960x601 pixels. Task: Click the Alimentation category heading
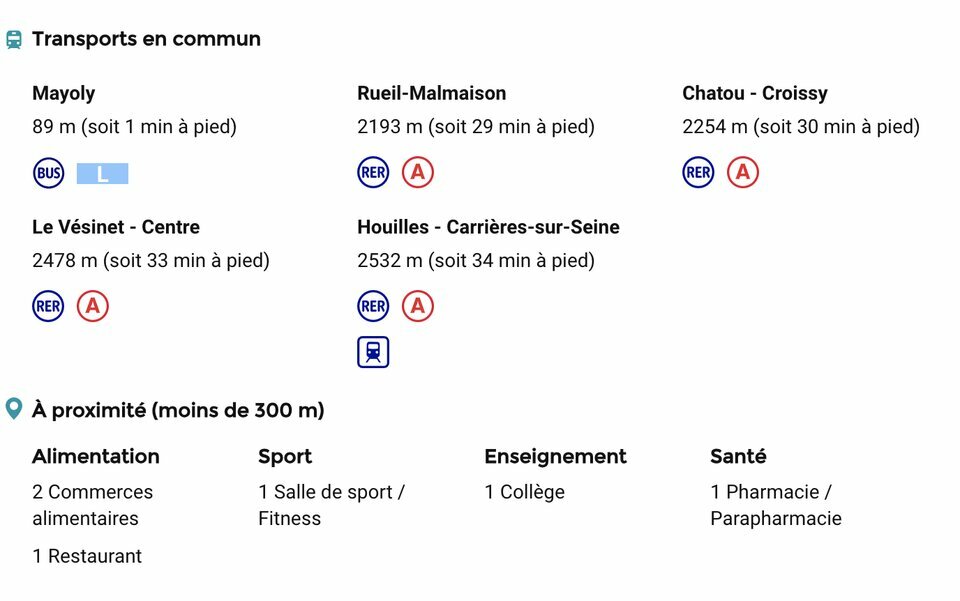pos(96,457)
